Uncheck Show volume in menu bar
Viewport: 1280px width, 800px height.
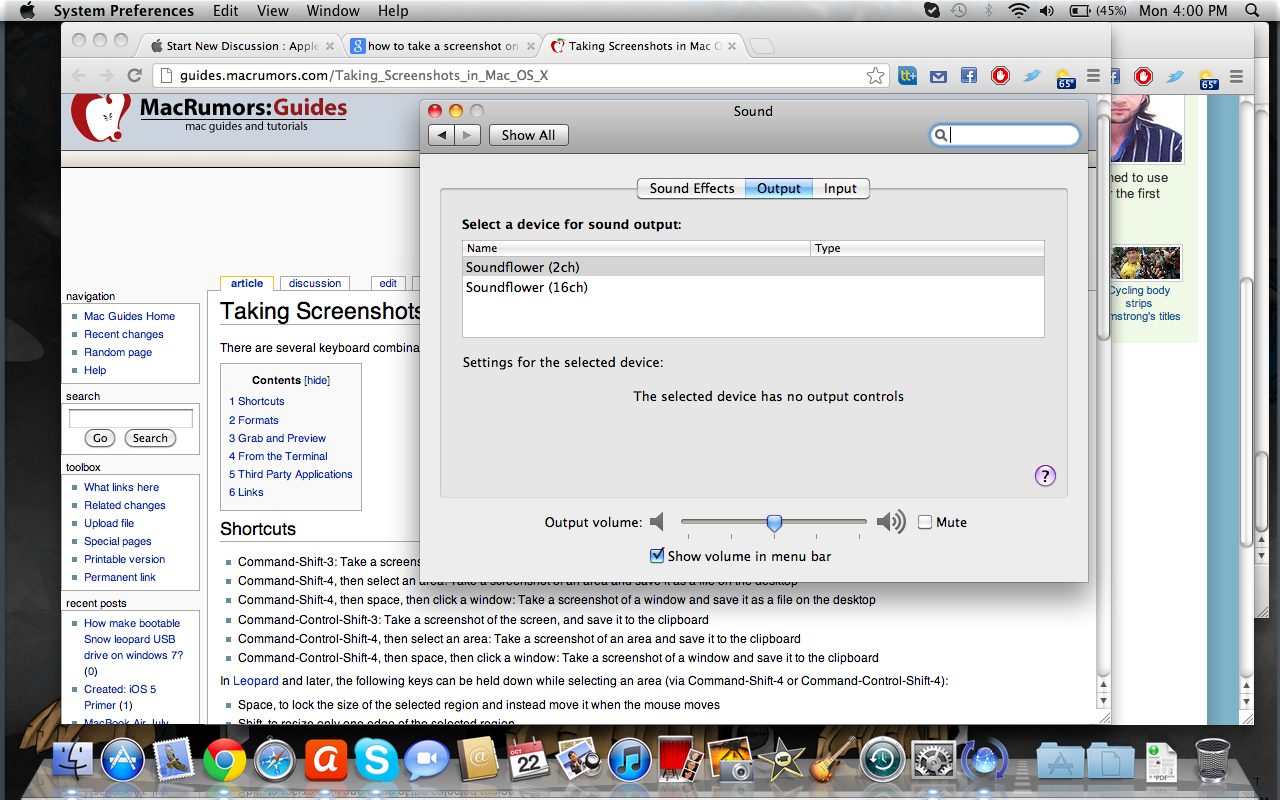pos(657,556)
